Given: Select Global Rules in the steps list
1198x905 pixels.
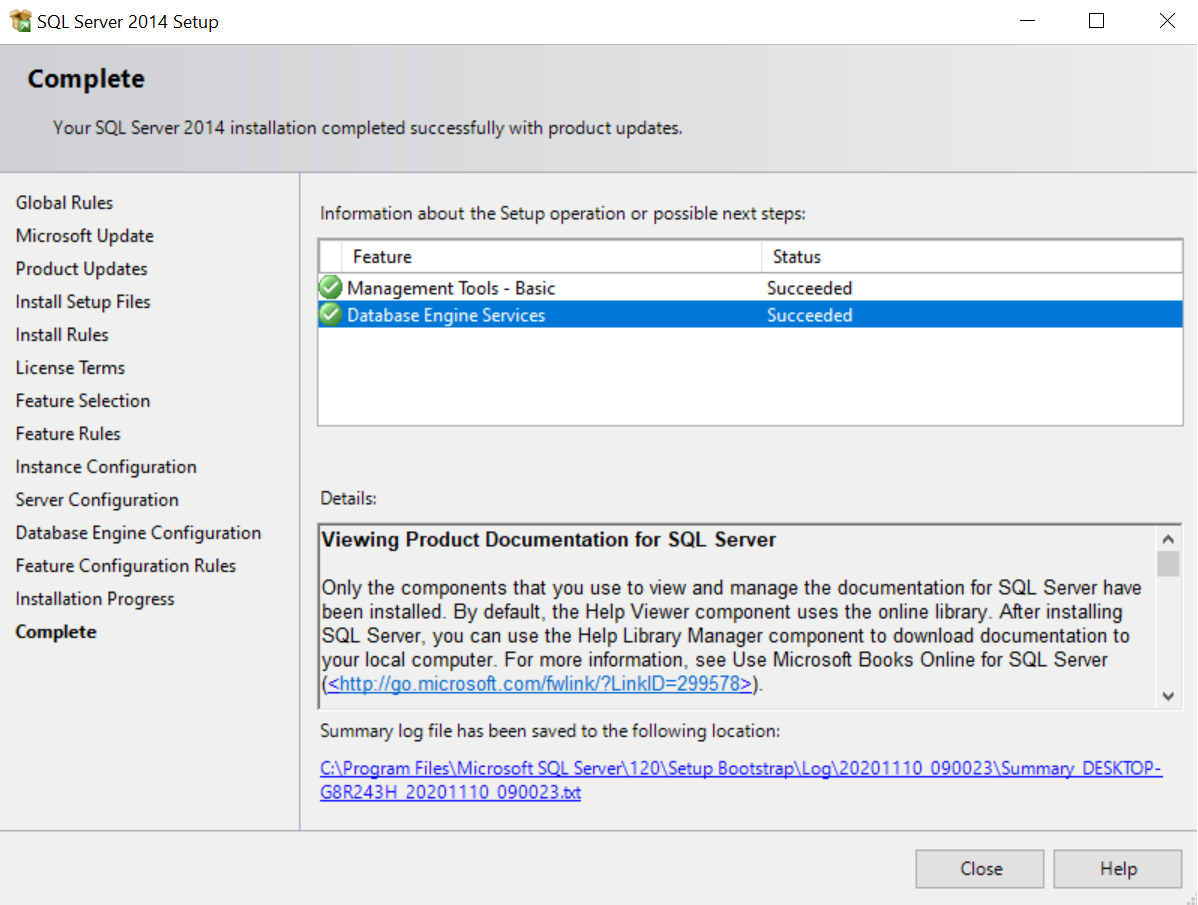Looking at the screenshot, I should [64, 202].
